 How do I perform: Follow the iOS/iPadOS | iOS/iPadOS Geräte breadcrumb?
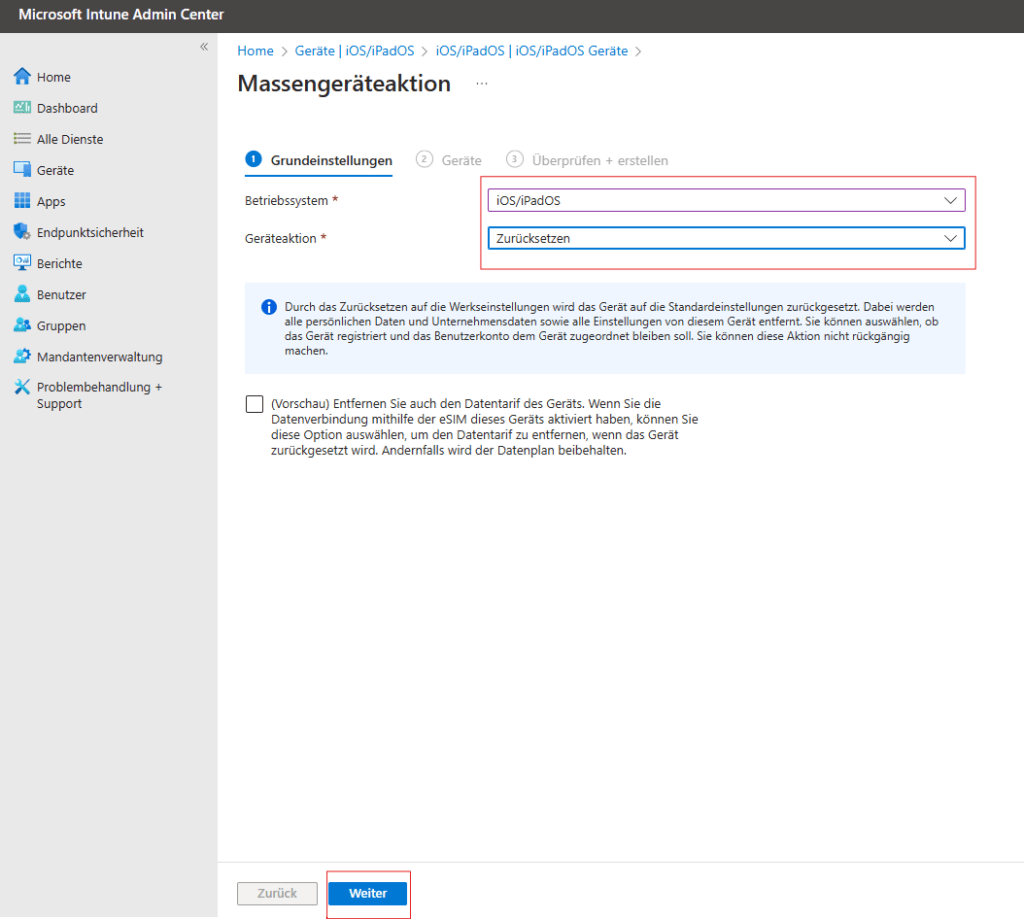pyautogui.click(x=532, y=51)
